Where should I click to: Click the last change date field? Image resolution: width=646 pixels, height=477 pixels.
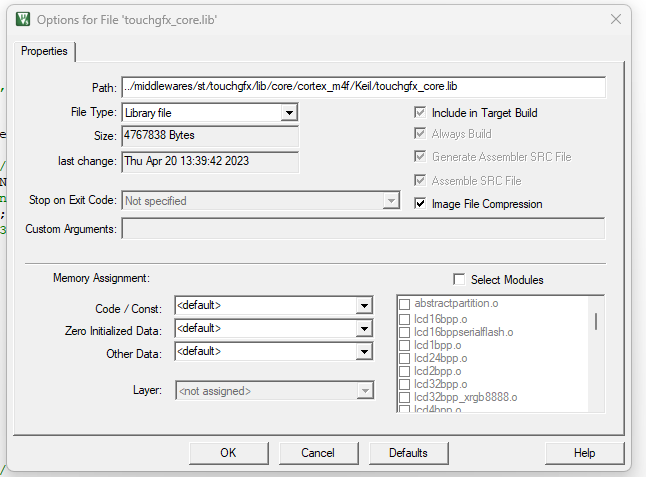pos(210,161)
